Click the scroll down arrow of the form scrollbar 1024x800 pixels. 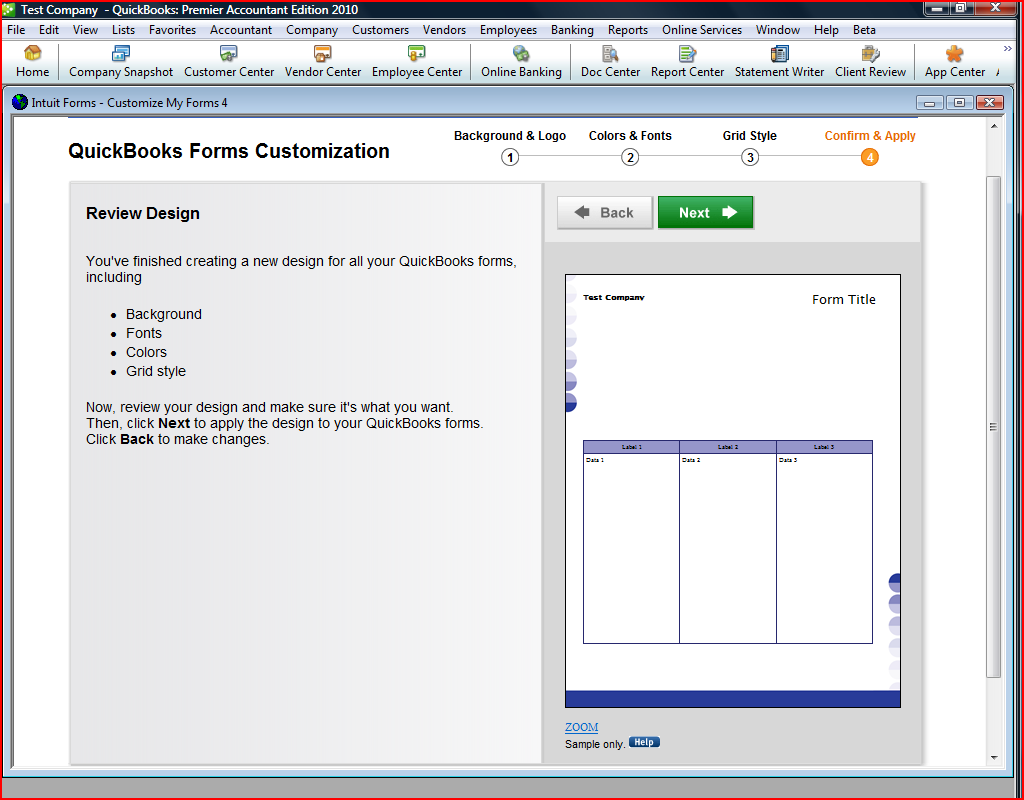pos(994,758)
